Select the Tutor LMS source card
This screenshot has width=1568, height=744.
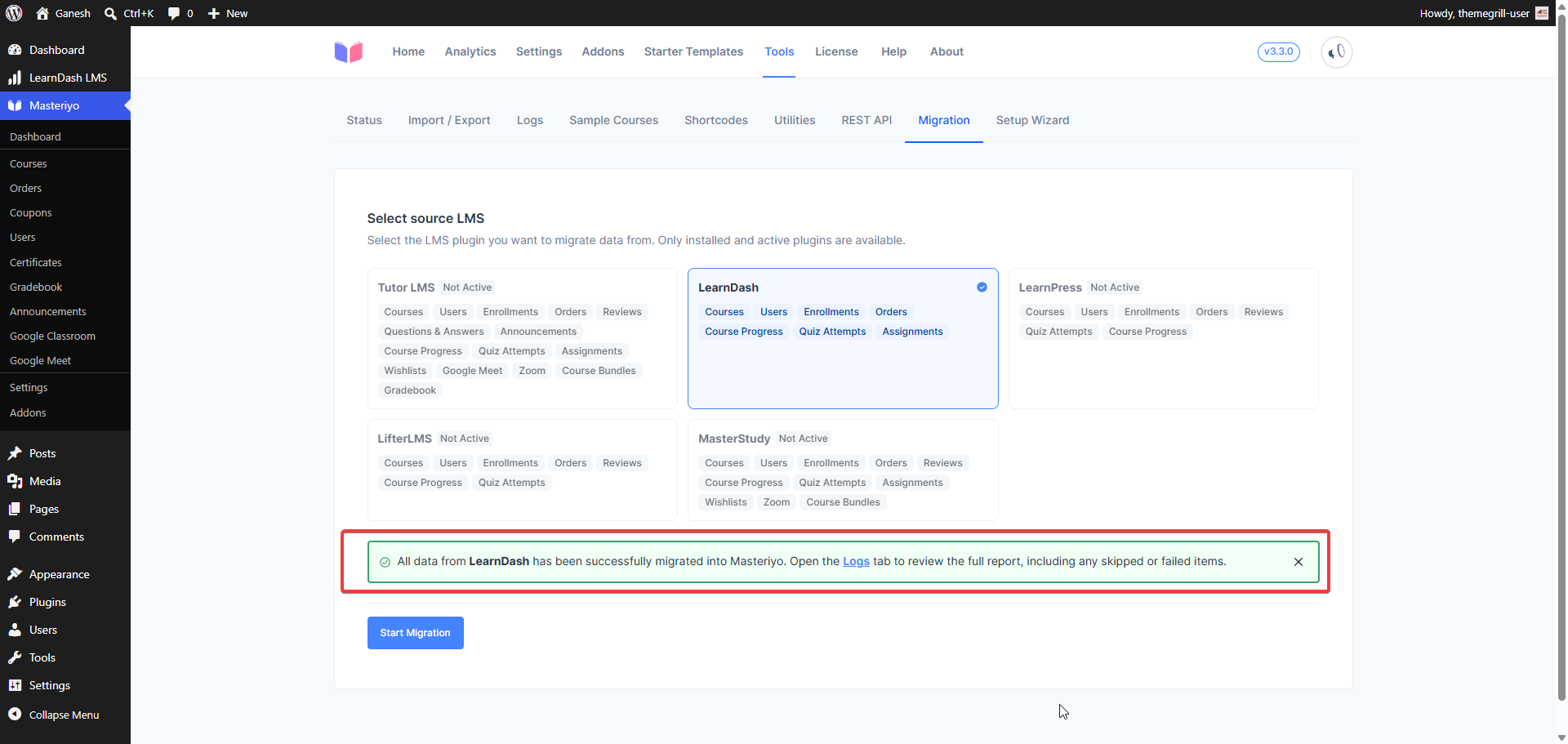(x=522, y=338)
